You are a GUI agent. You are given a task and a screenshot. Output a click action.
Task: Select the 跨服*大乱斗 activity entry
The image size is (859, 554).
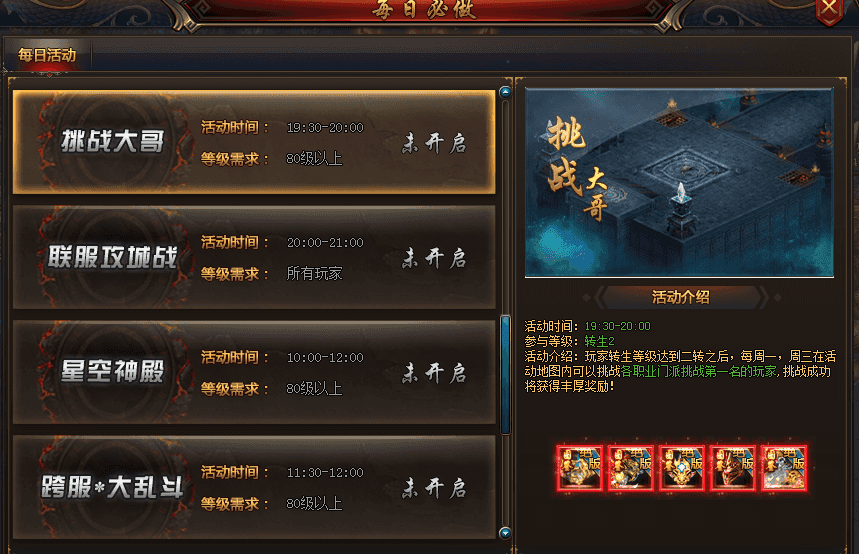(x=254, y=488)
